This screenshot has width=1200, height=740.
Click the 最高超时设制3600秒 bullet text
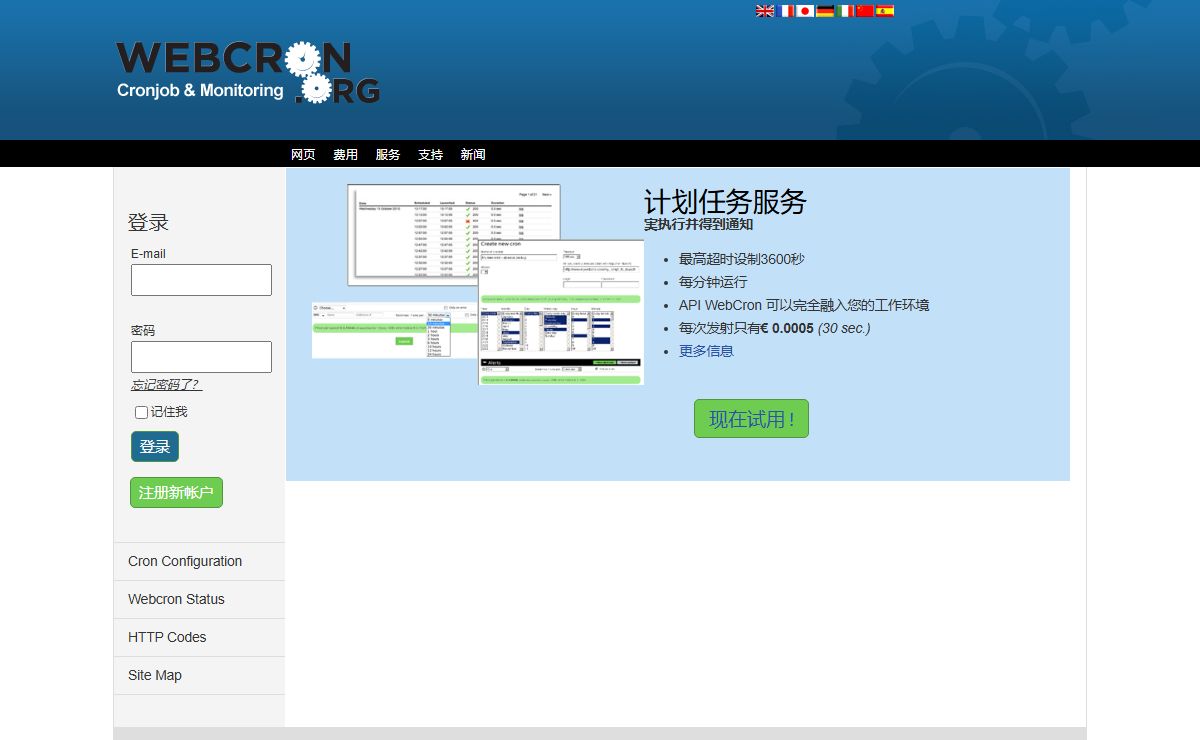(741, 259)
